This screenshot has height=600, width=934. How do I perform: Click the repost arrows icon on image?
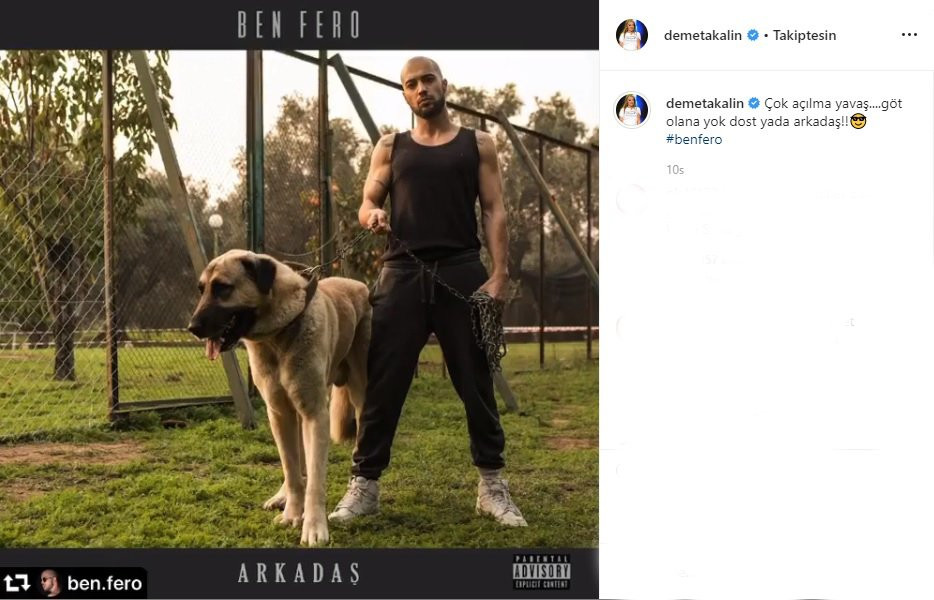pyautogui.click(x=17, y=583)
